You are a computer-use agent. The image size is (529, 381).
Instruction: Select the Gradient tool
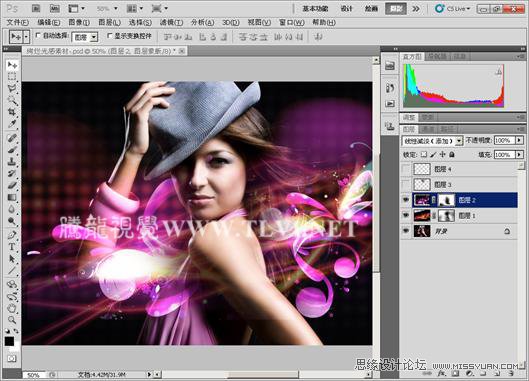click(x=12, y=197)
